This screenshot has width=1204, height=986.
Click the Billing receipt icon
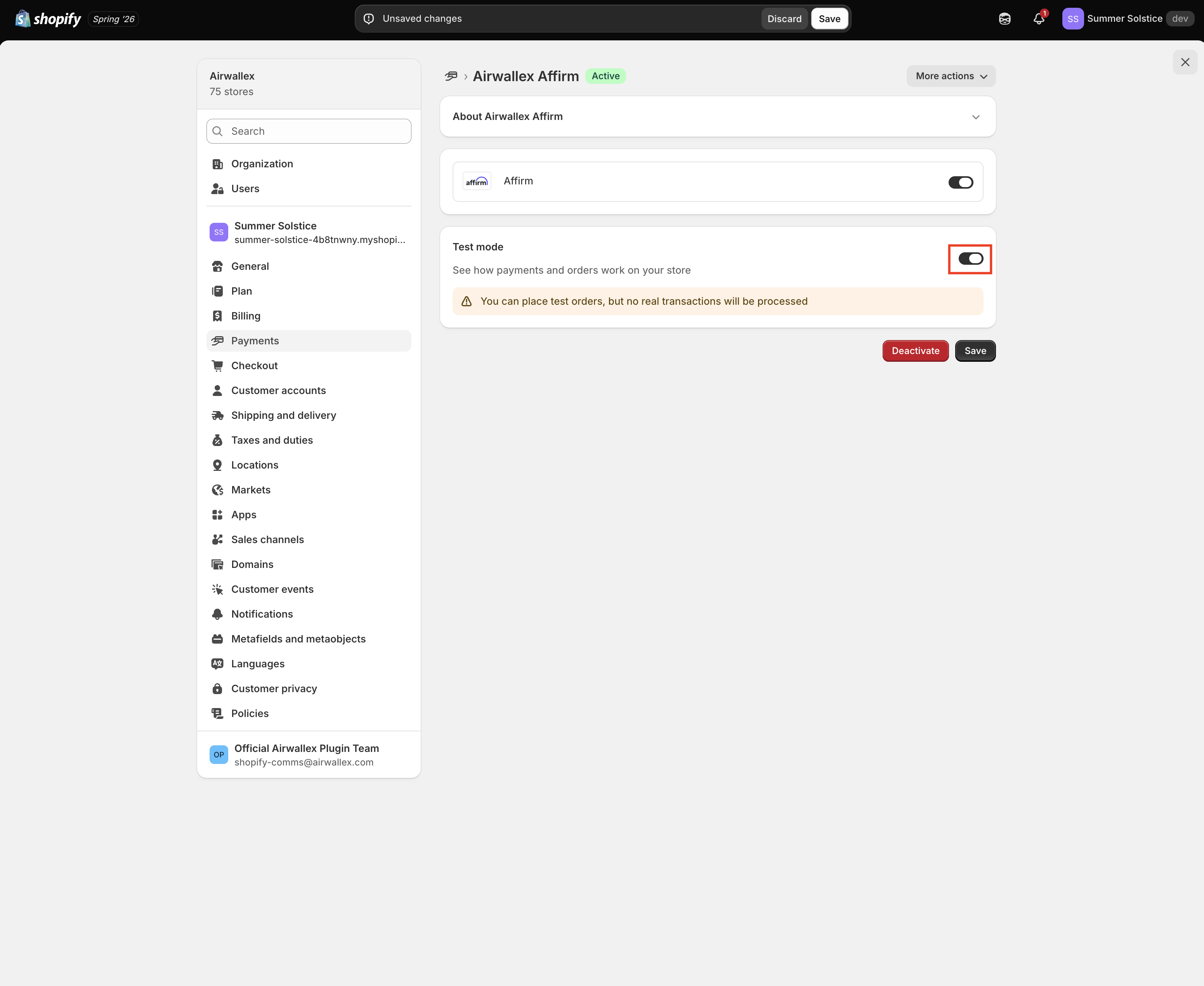tap(217, 316)
